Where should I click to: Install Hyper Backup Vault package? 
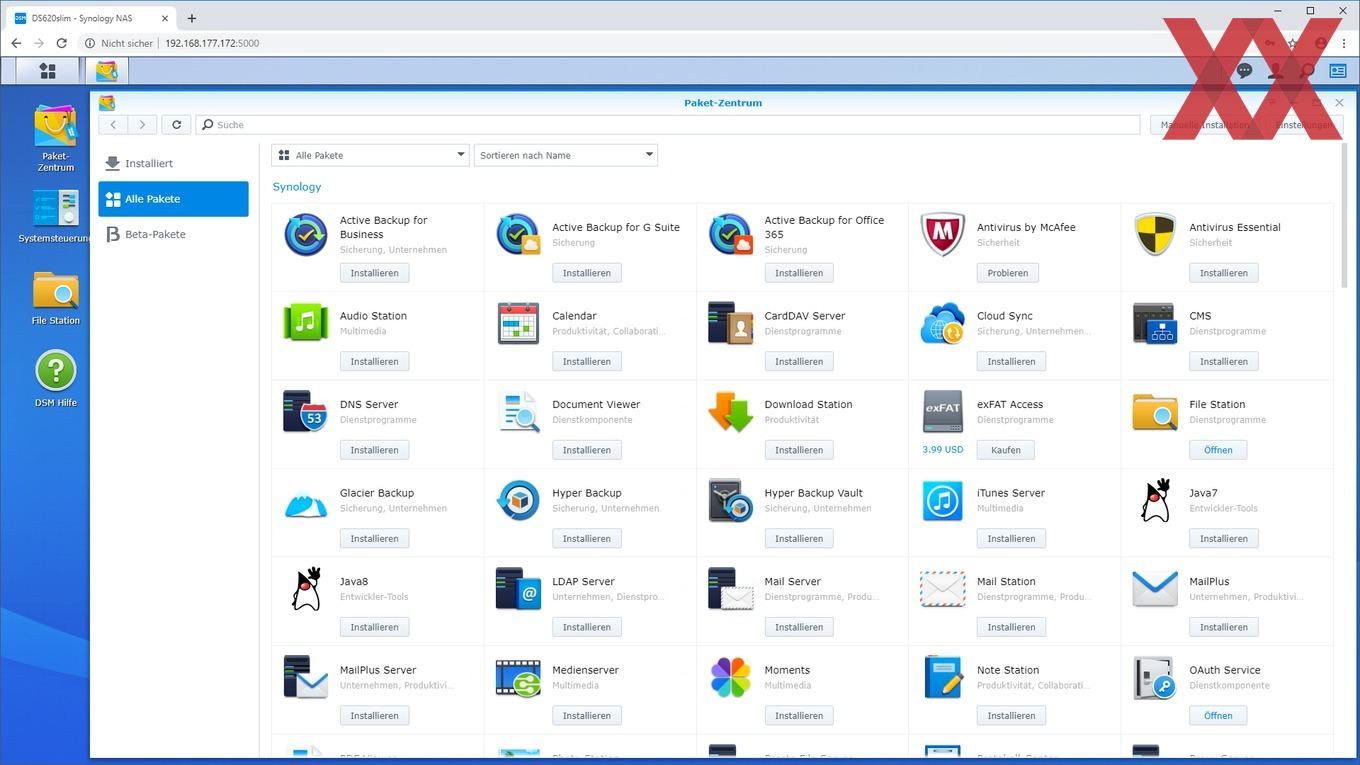(x=799, y=539)
